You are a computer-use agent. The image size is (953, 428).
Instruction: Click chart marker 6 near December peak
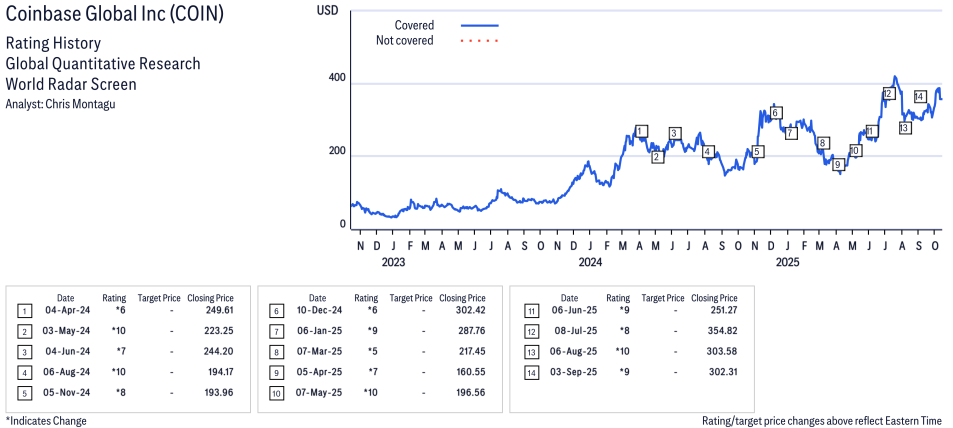776,113
